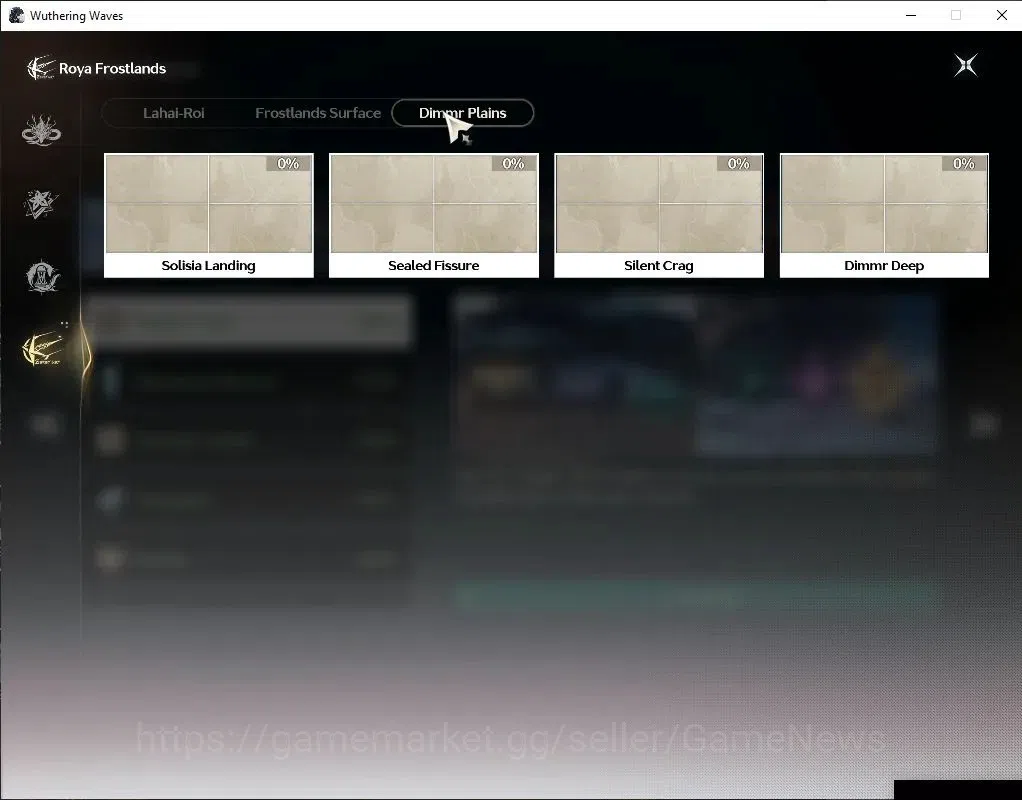Switch to the Lahai-Roi tab

173,113
